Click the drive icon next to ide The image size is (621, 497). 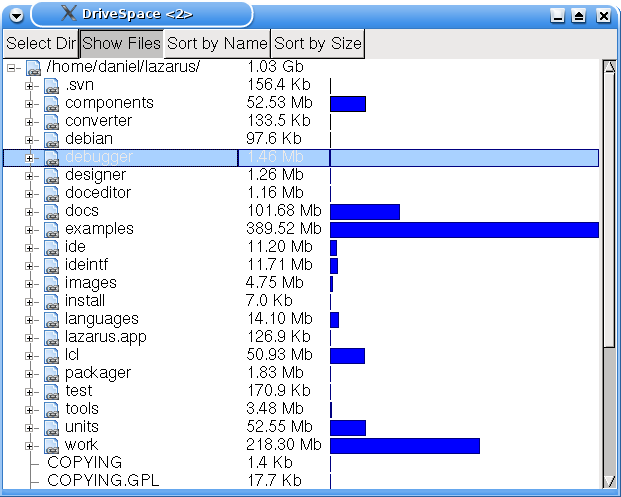52,247
